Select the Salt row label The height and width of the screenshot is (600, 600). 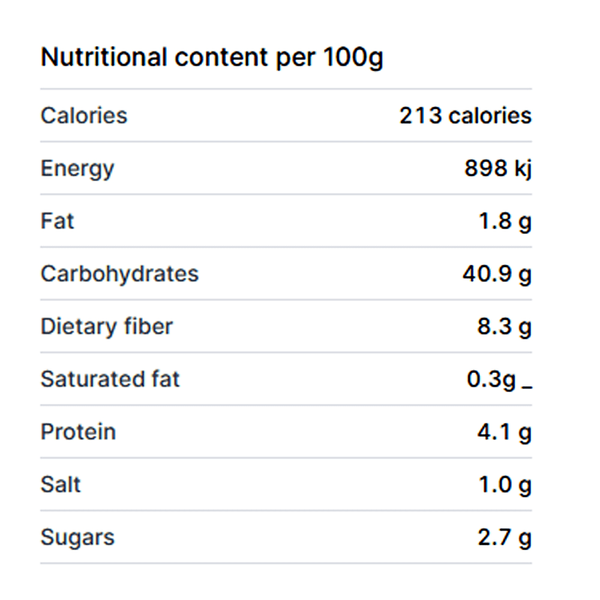click(61, 485)
